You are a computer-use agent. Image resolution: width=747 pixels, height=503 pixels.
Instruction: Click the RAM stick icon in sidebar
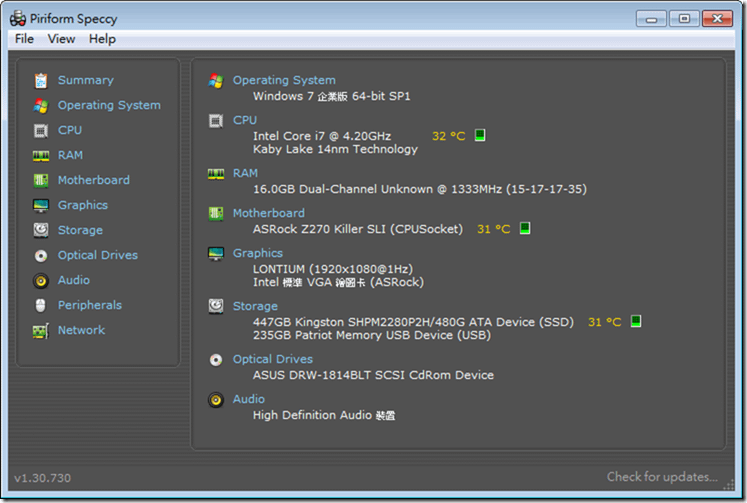41,156
